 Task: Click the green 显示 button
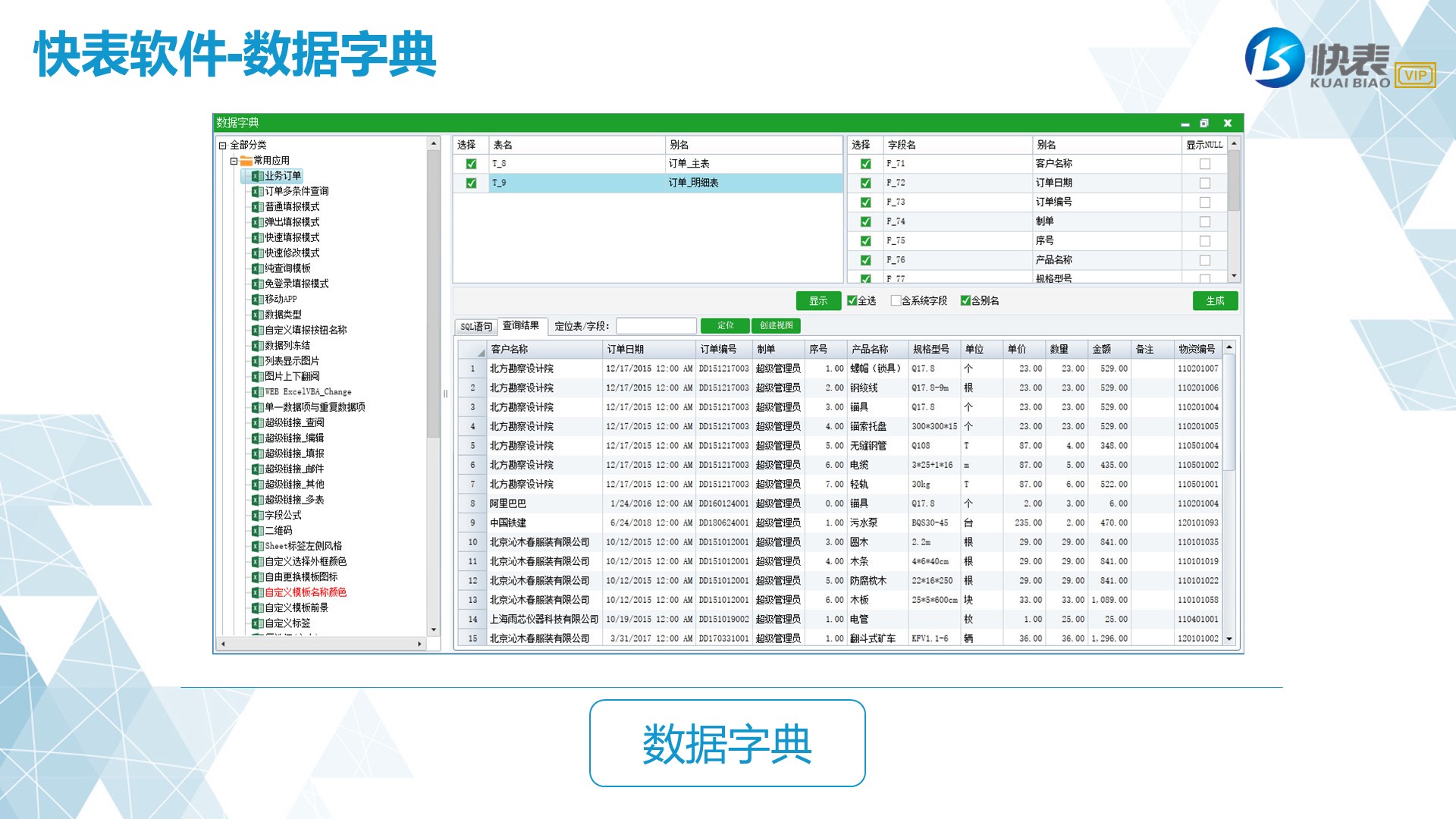[x=818, y=301]
